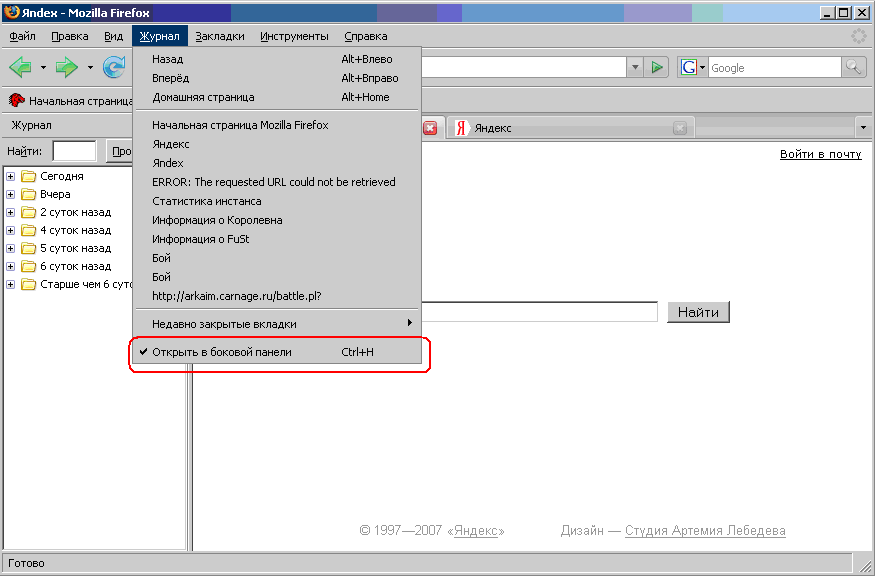Click the green Forward arrow button

coord(67,68)
